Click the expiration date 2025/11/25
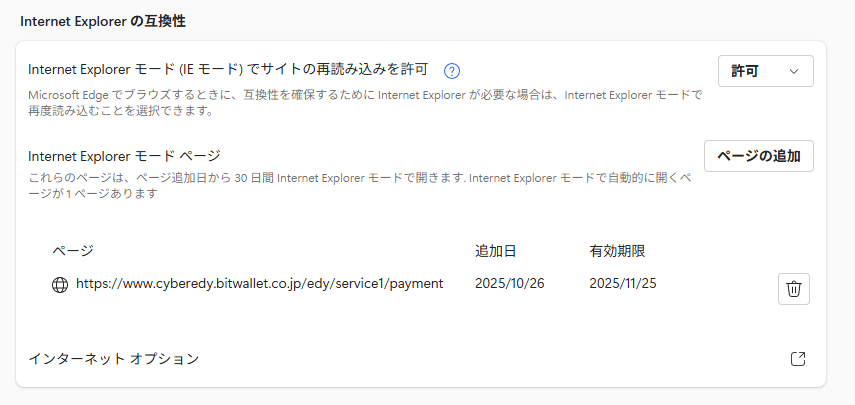855x405 pixels. point(623,284)
